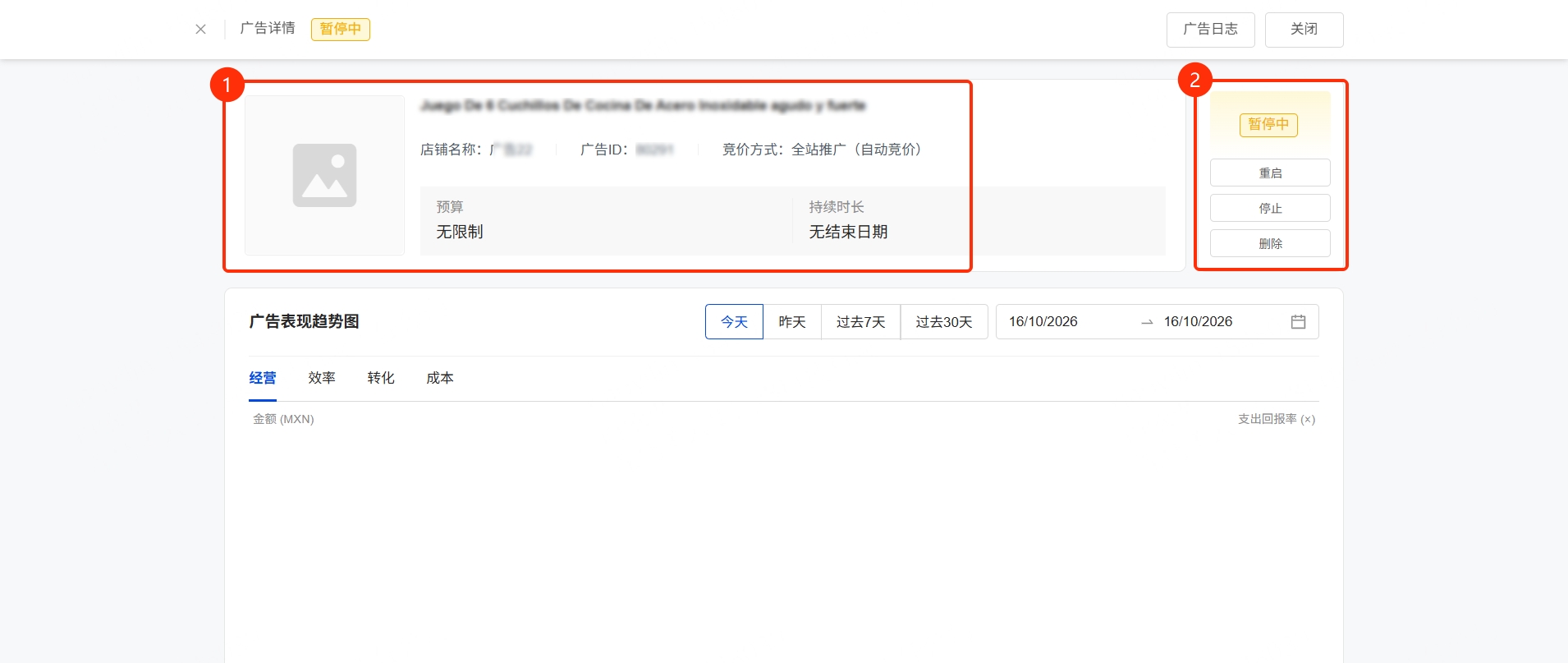Click the 支出回报率 (×) axis label

click(1277, 419)
